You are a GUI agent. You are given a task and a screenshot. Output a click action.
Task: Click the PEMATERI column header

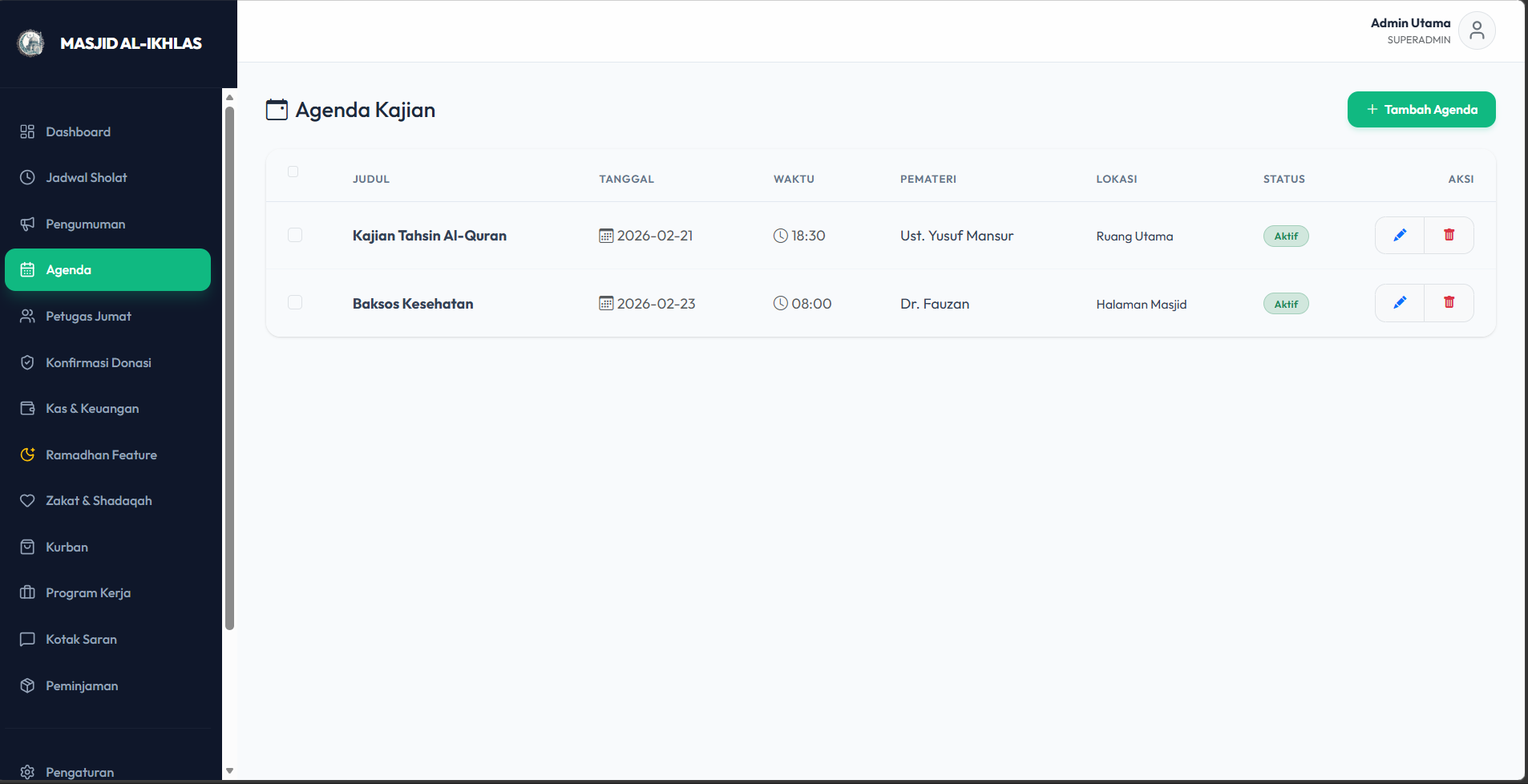928,179
